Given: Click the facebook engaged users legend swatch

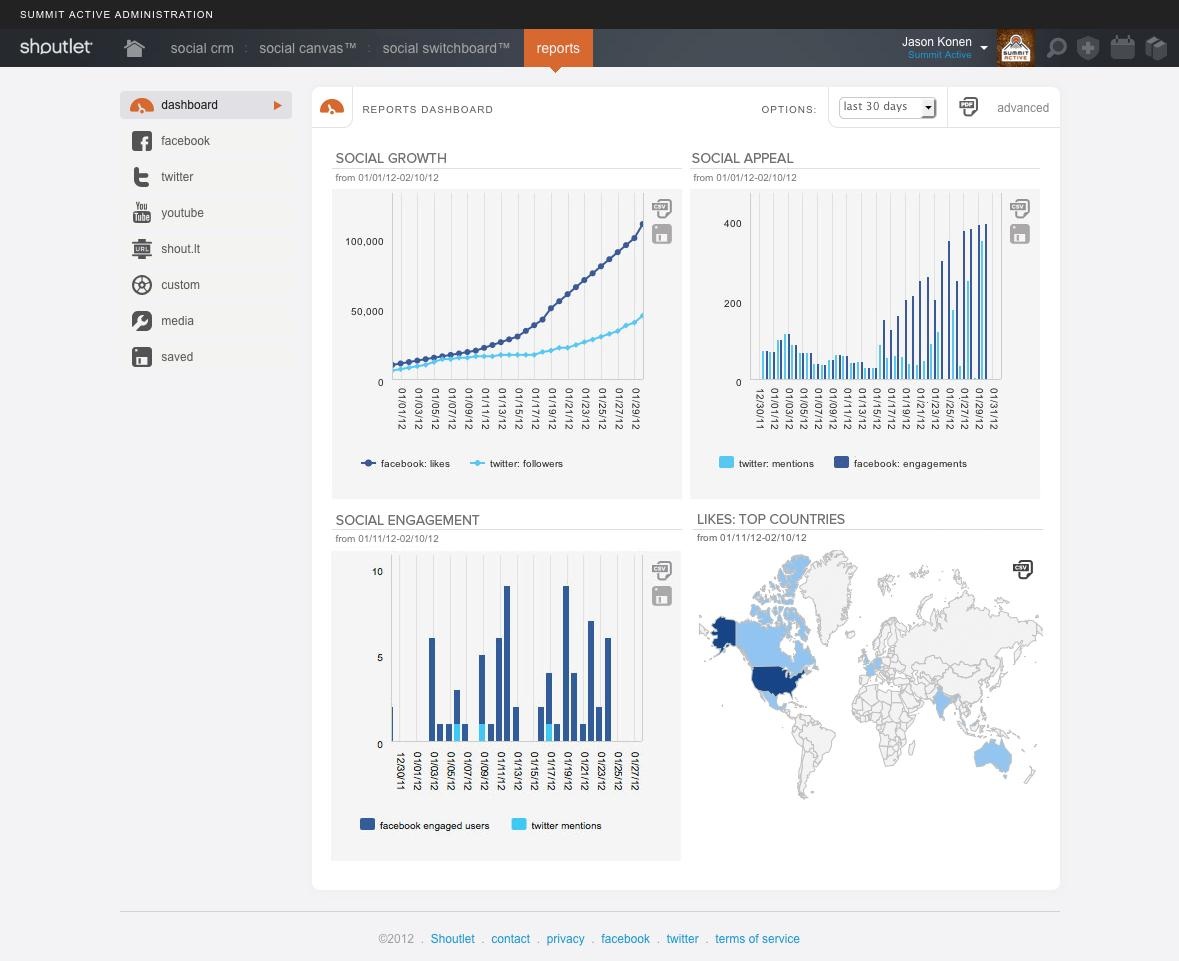Looking at the screenshot, I should tap(368, 824).
